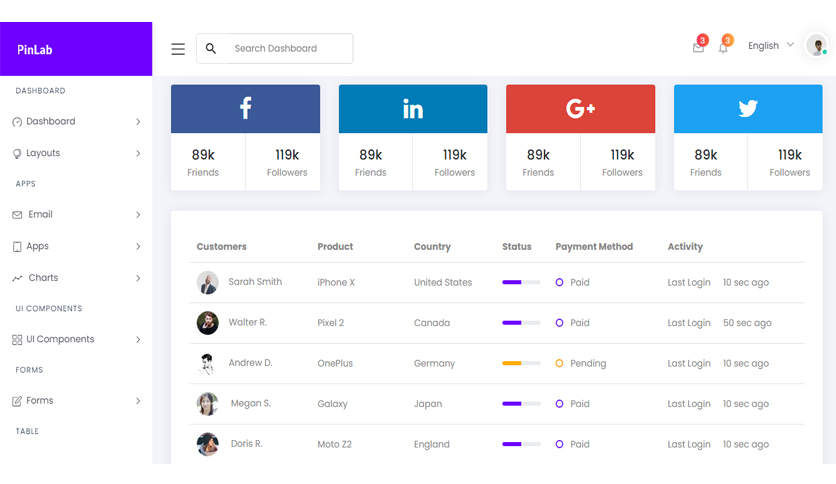Click Sarah Smith's status progress bar
Image resolution: width=836 pixels, height=484 pixels.
point(521,283)
